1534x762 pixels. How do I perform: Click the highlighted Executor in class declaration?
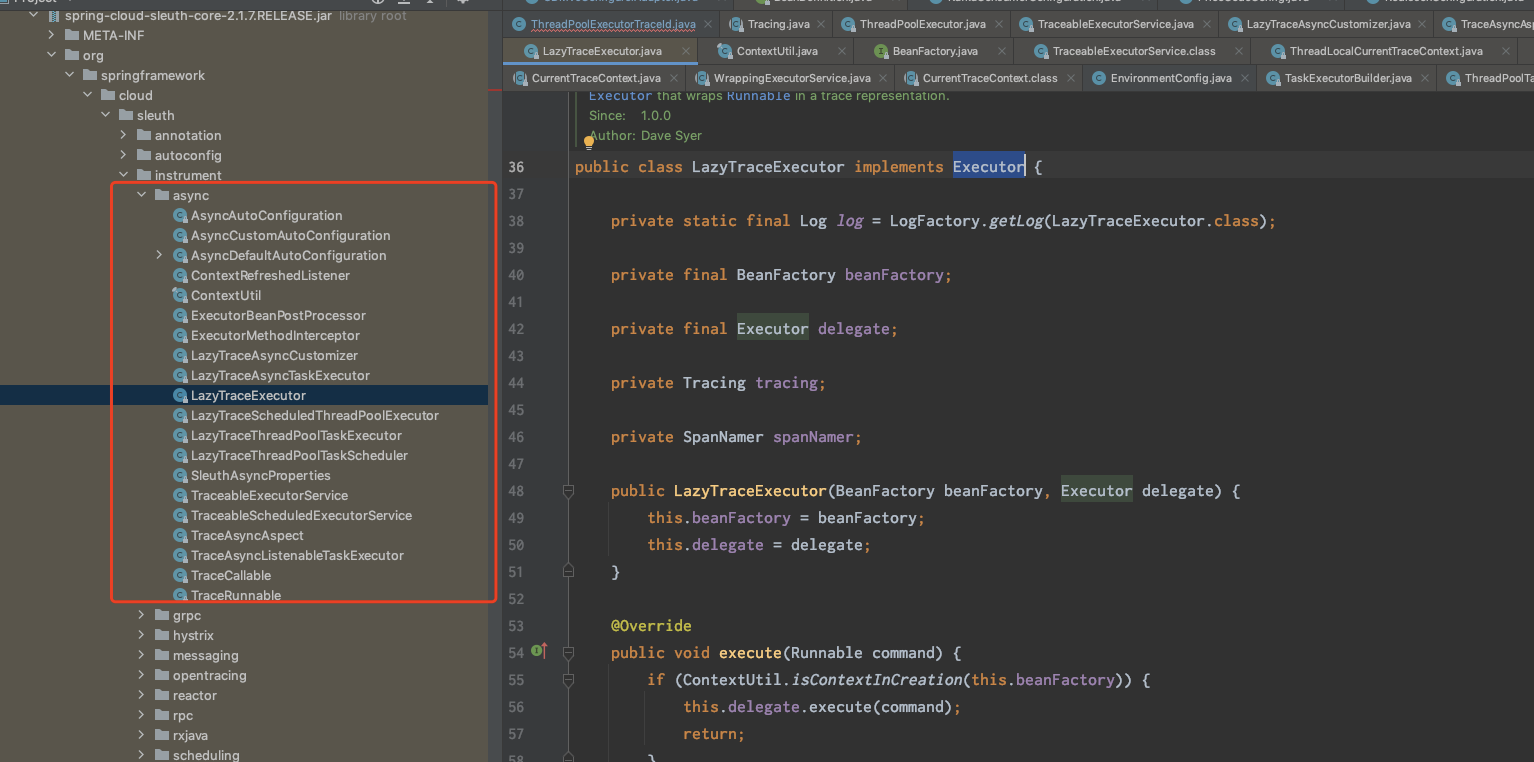coord(988,167)
